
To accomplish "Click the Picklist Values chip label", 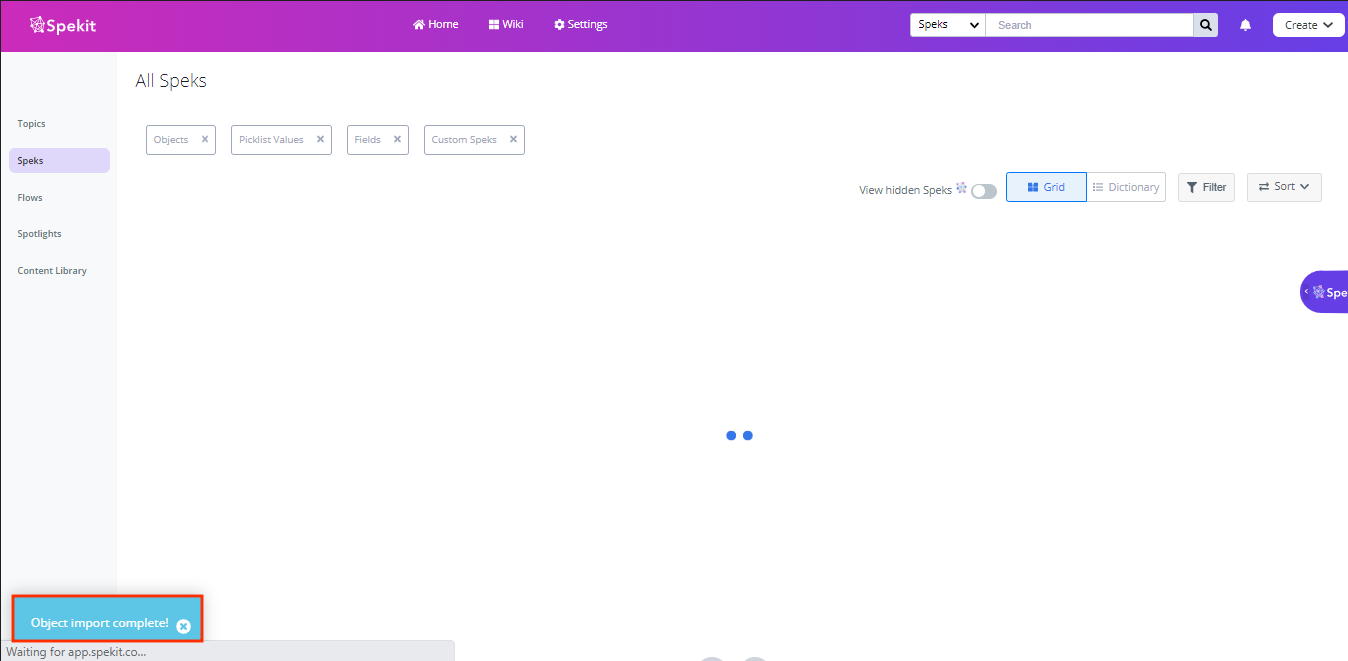I will pyautogui.click(x=271, y=140).
